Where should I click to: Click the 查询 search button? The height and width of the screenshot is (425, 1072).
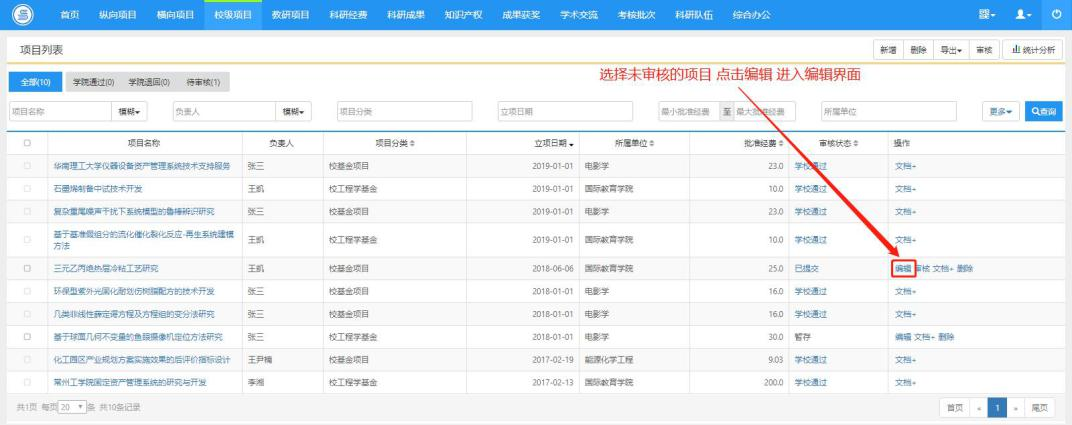[1043, 111]
